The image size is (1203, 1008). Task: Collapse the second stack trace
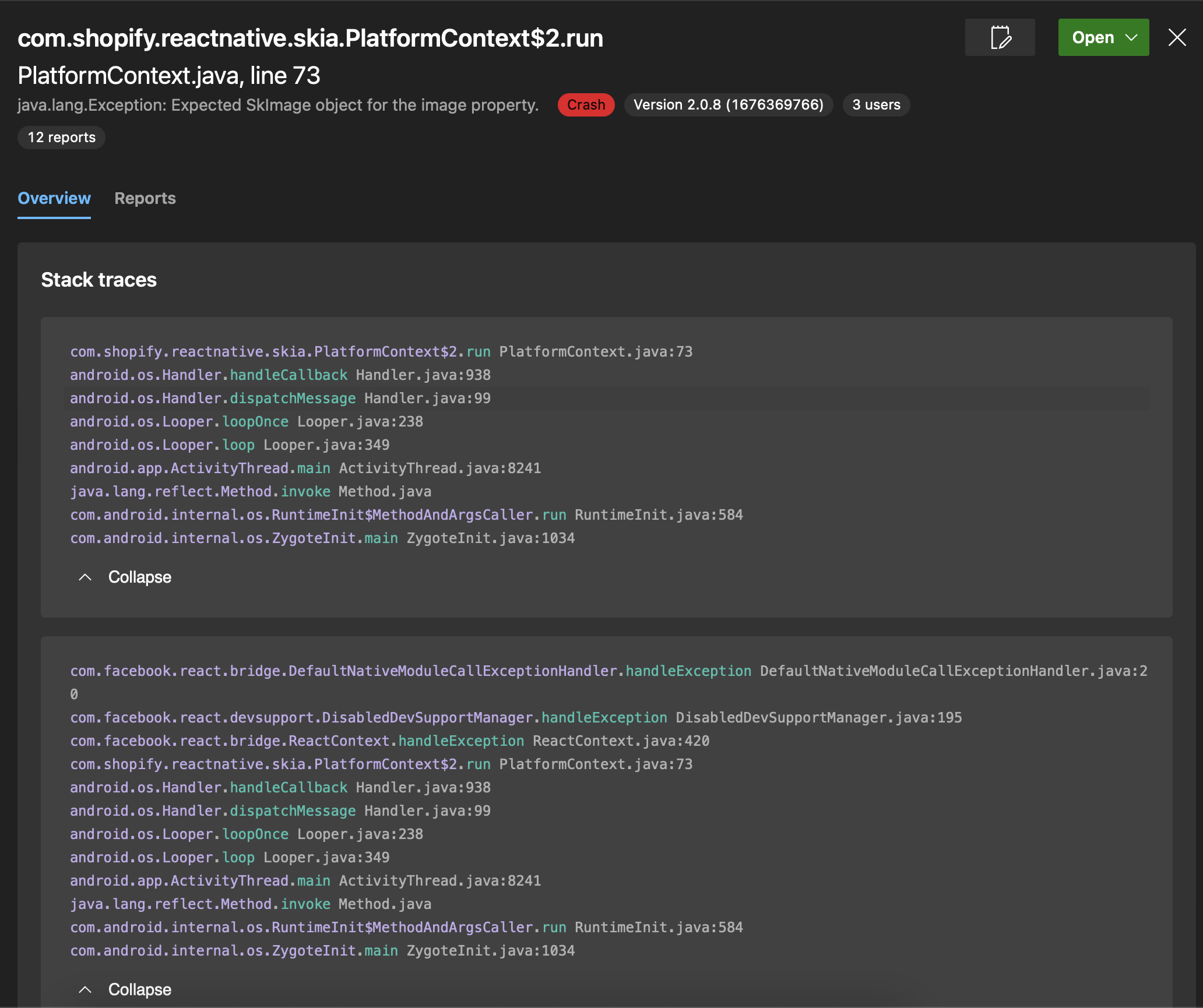(x=139, y=989)
